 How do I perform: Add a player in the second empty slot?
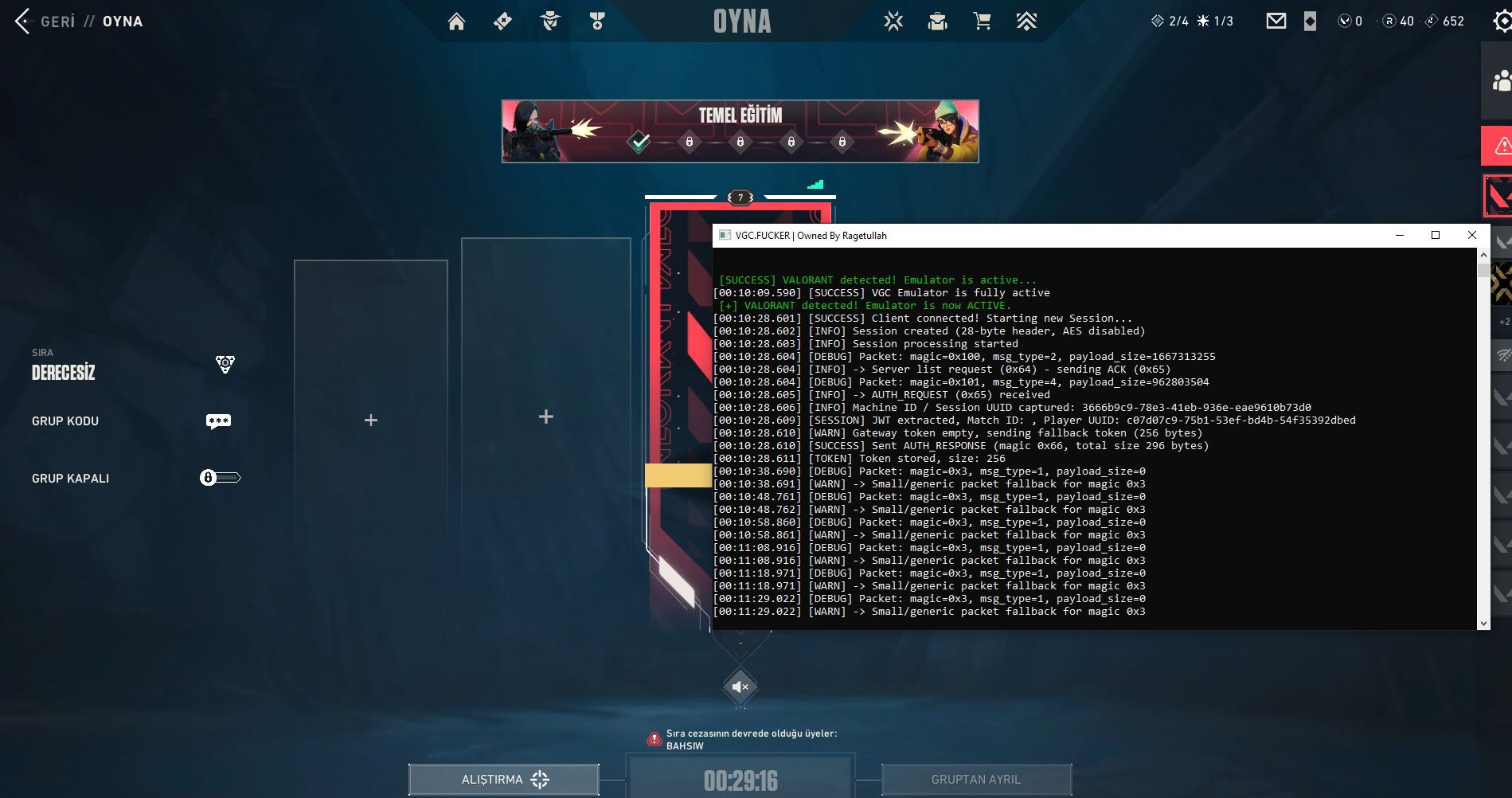pyautogui.click(x=546, y=417)
